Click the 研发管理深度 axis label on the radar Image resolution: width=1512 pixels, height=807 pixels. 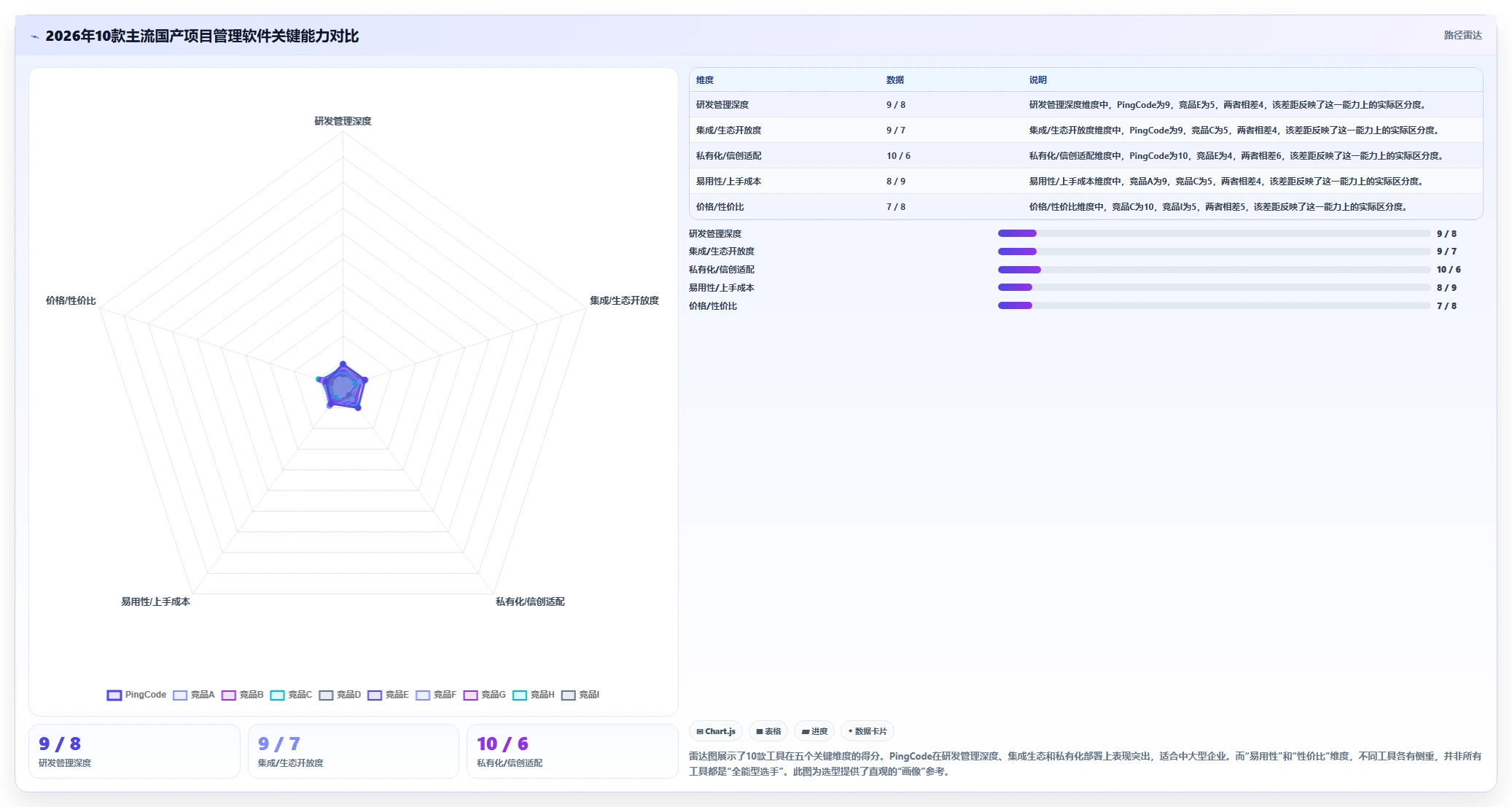click(x=343, y=121)
